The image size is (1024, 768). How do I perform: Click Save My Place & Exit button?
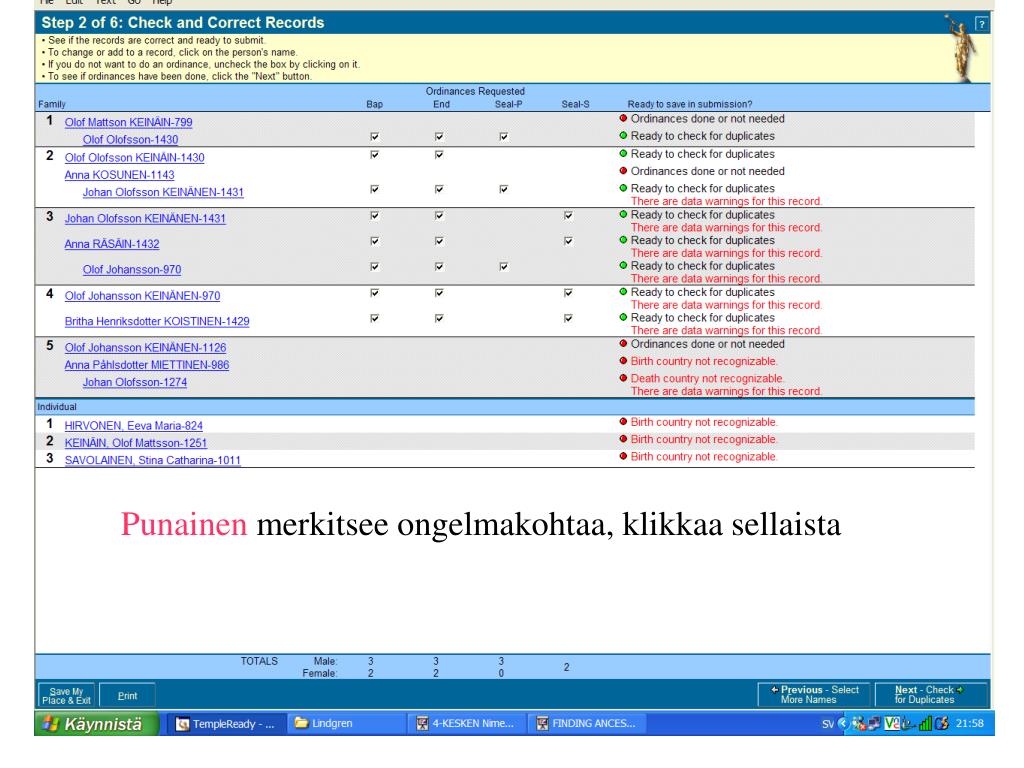[67, 696]
